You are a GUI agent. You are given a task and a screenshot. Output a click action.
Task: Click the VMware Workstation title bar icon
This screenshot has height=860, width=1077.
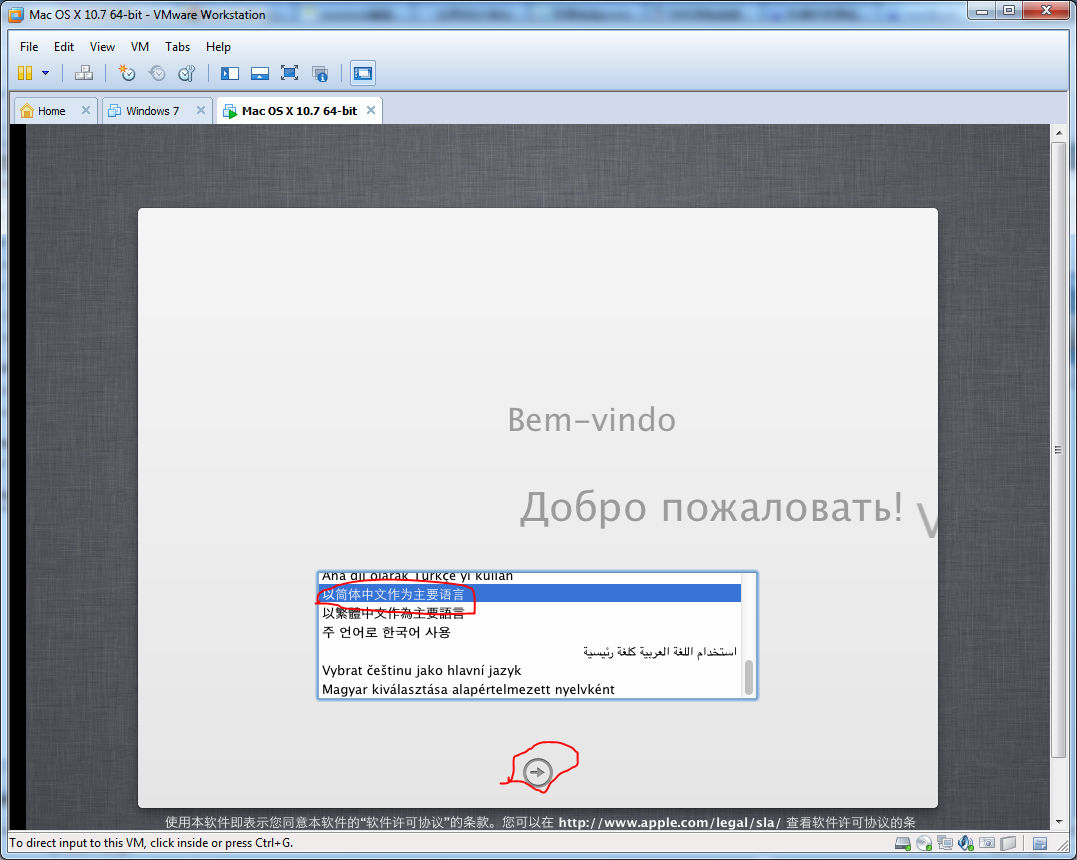[16, 14]
